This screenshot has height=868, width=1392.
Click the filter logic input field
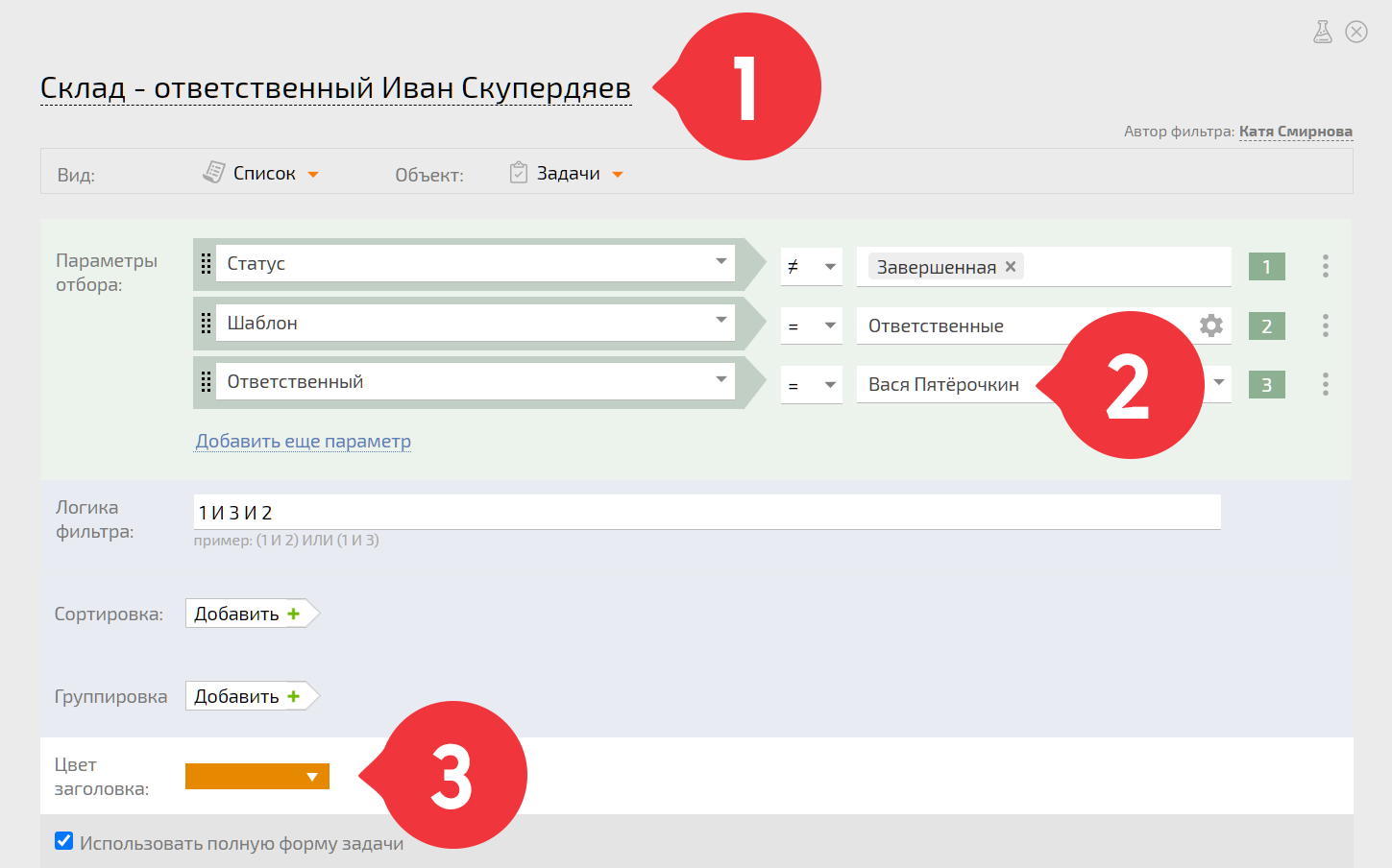707,512
